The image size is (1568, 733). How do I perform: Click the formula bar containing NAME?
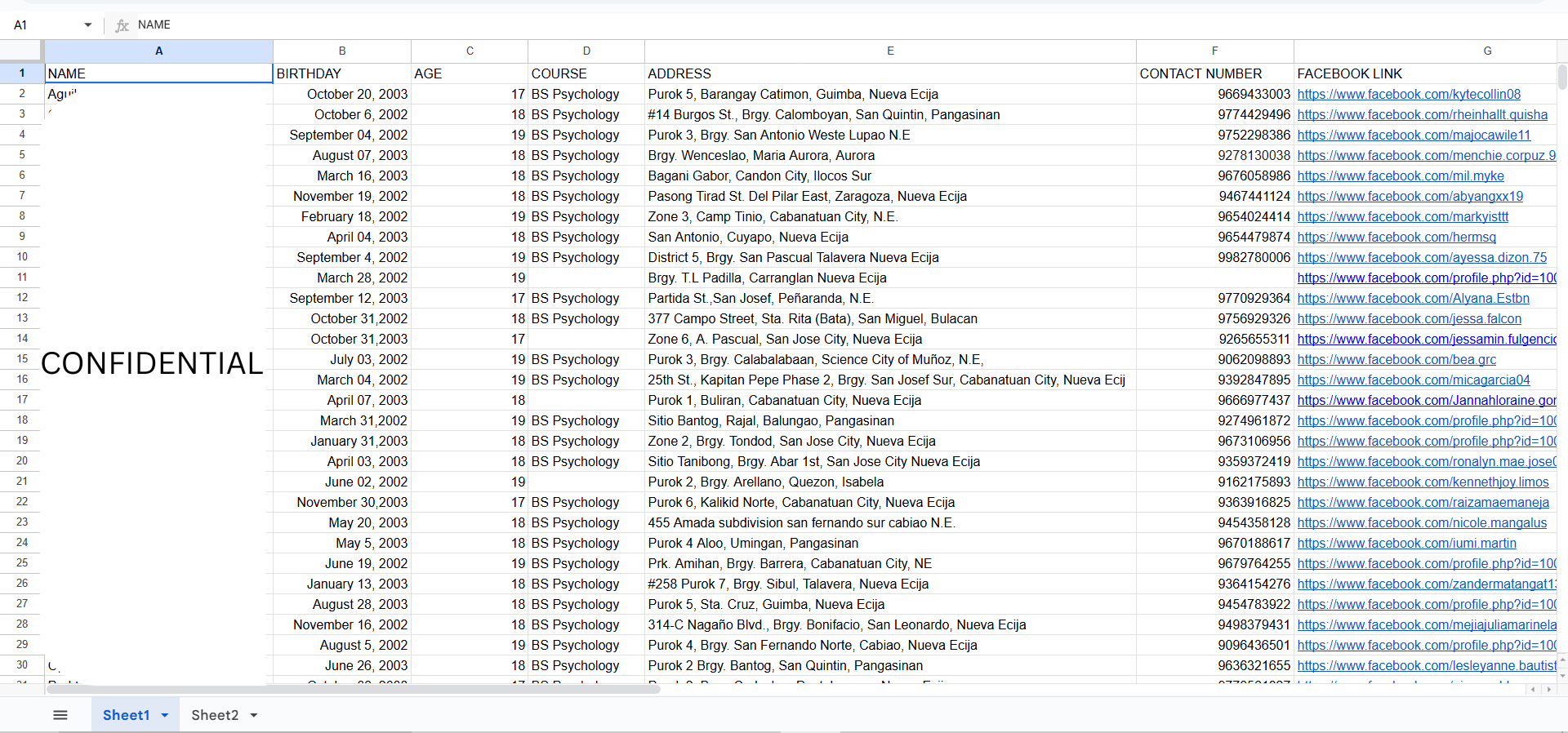[848, 25]
